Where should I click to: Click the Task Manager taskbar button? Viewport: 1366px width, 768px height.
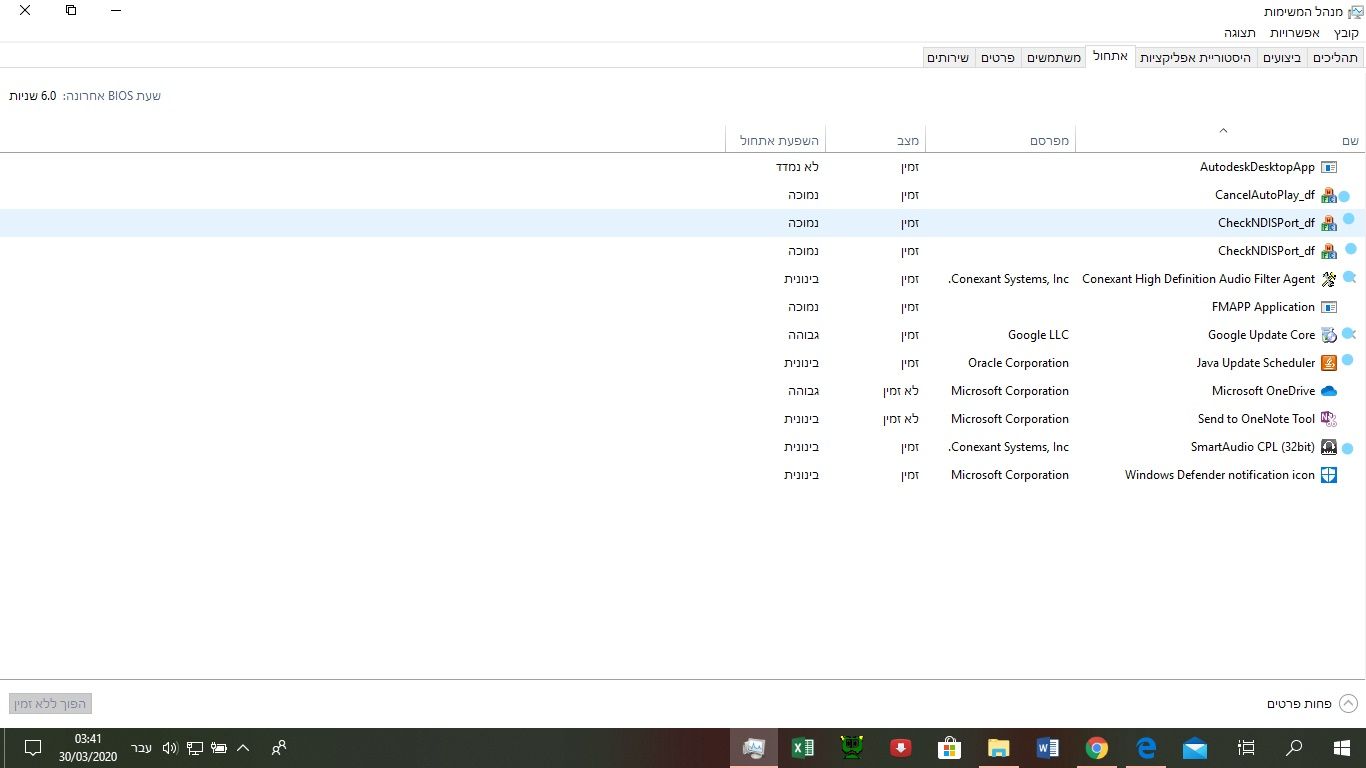point(754,748)
